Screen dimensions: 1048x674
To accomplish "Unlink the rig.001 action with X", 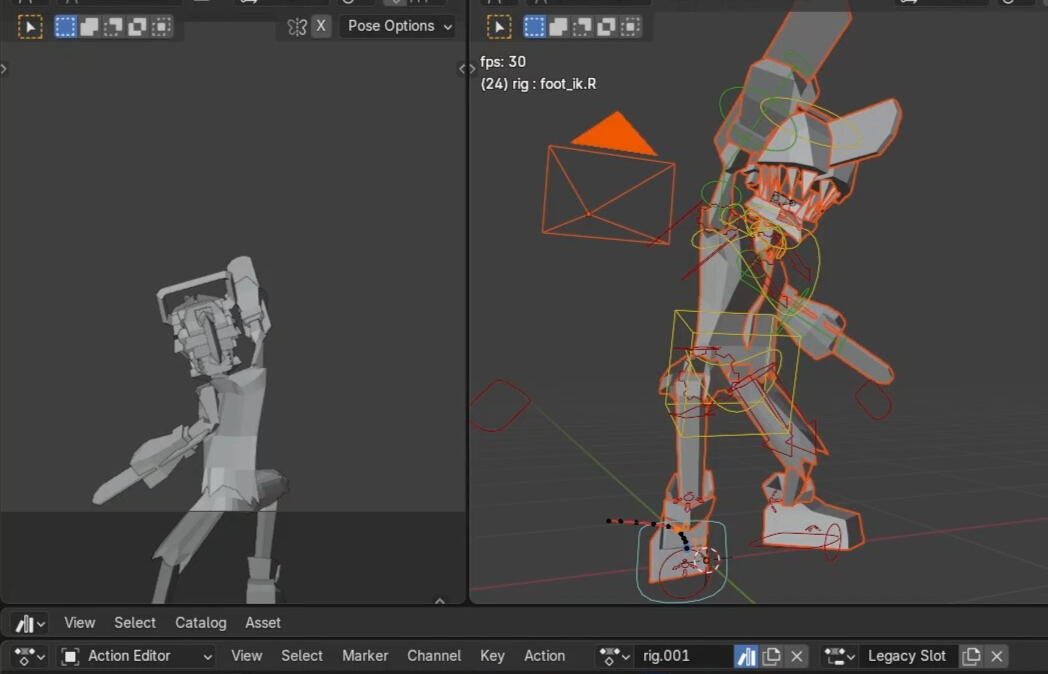I will click(x=796, y=656).
